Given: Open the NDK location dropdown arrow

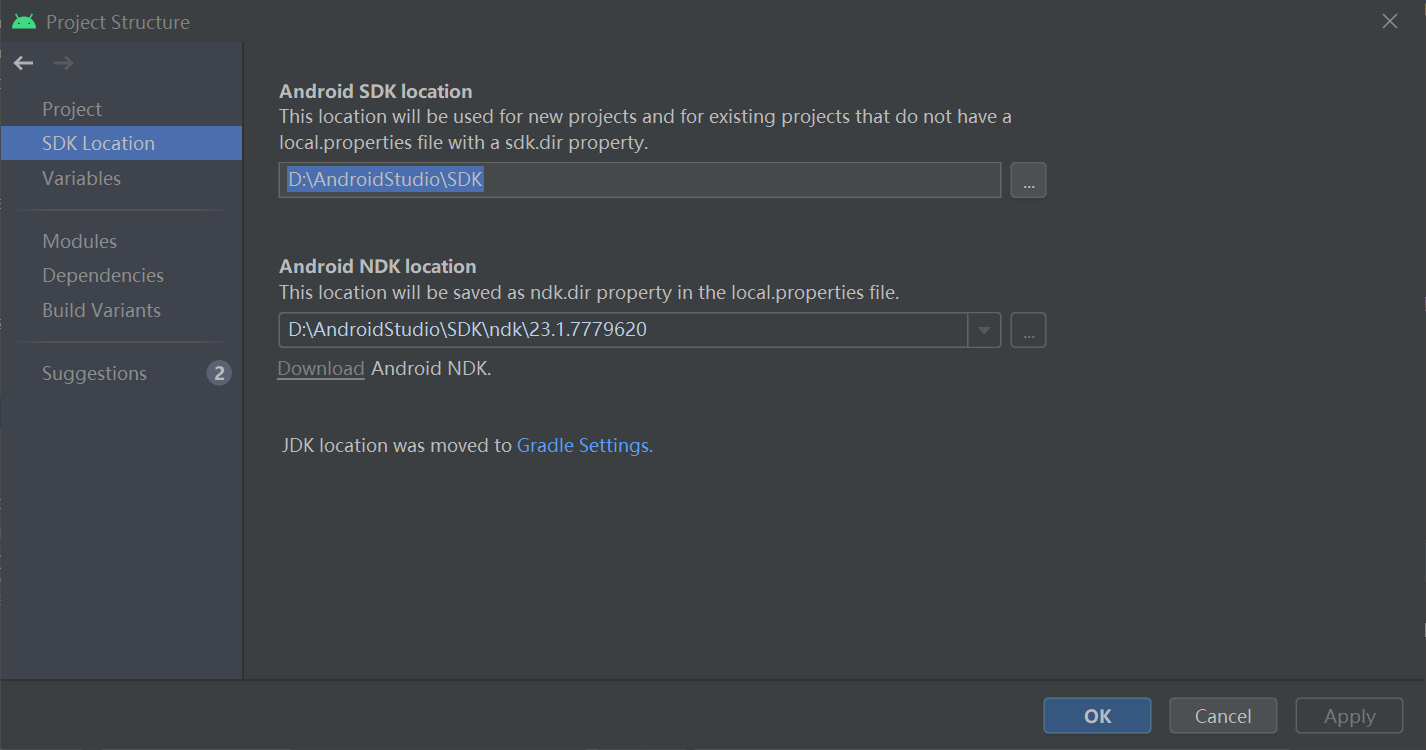Looking at the screenshot, I should (x=984, y=329).
